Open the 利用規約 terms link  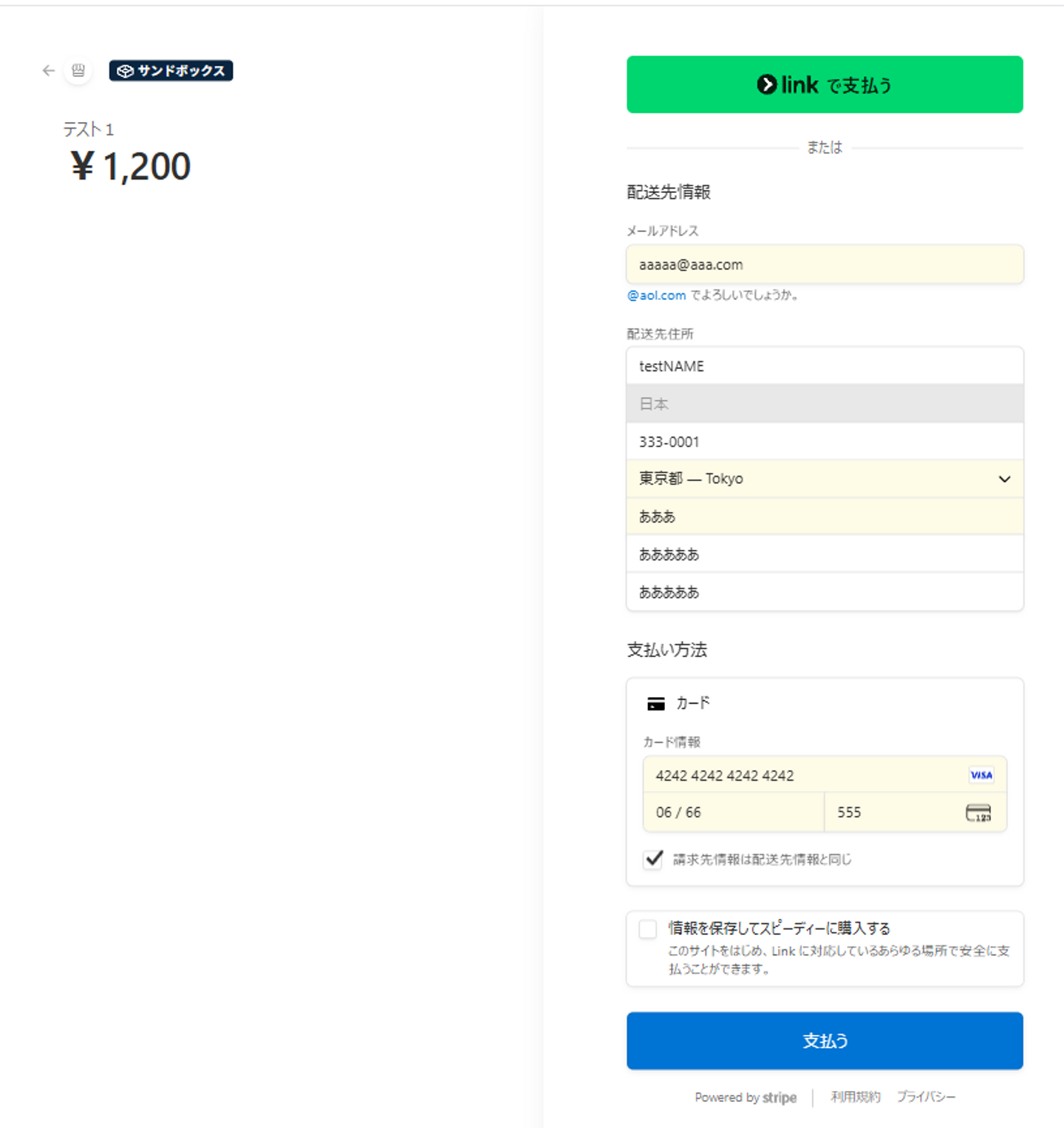click(855, 1097)
